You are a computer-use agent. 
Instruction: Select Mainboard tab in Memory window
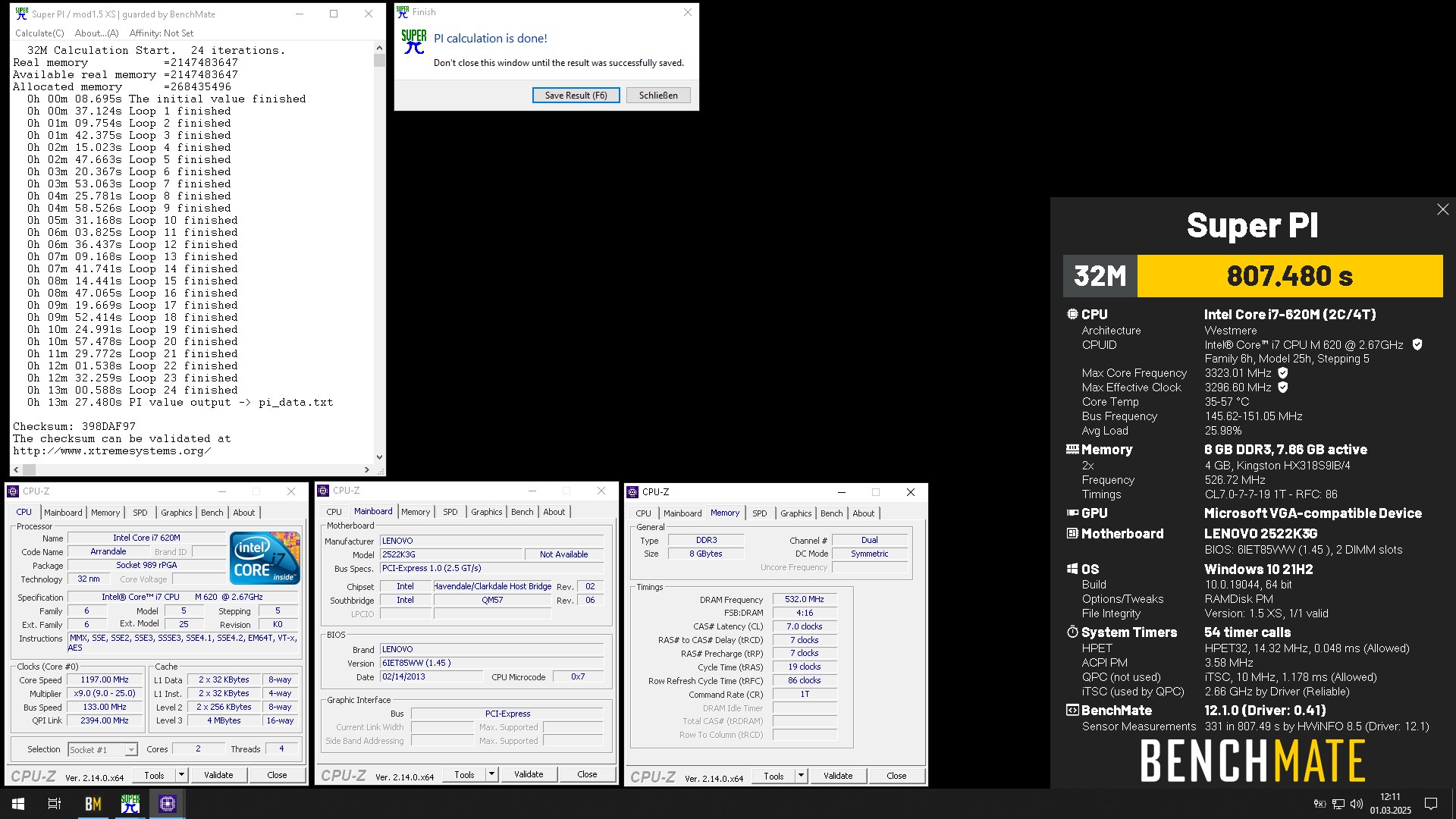[x=682, y=513]
